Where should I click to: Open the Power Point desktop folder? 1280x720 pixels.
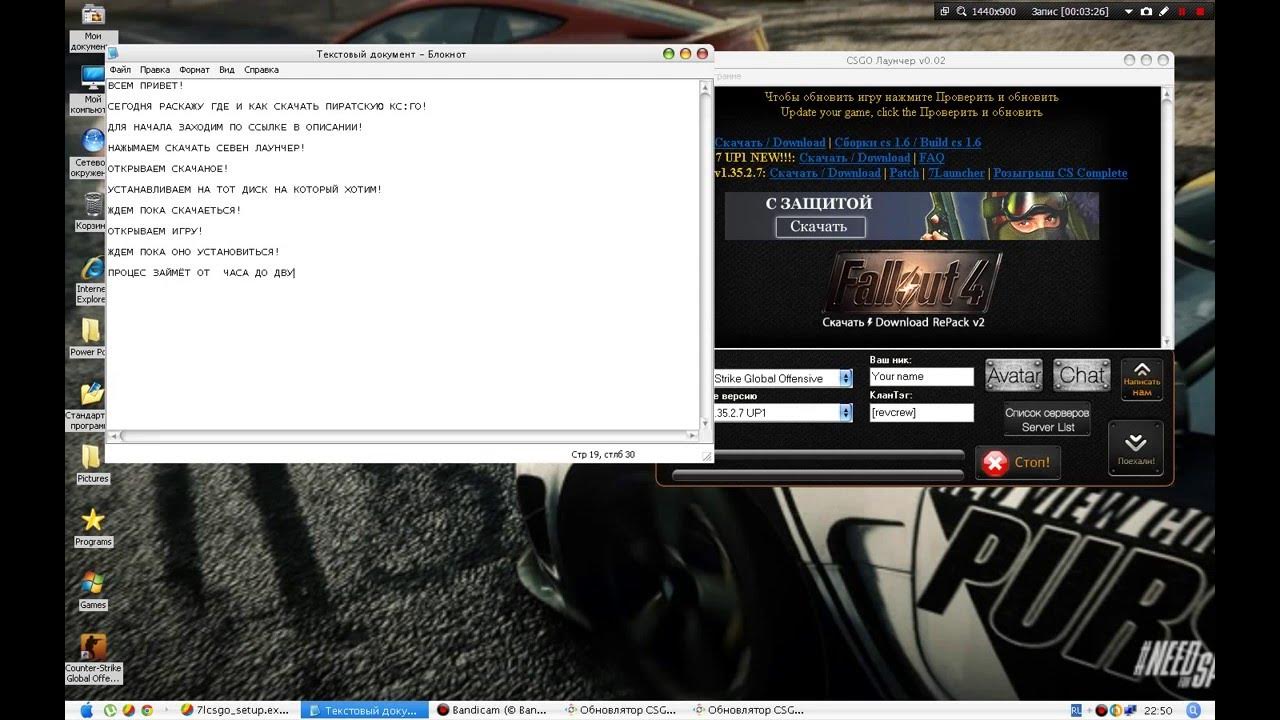(x=92, y=337)
